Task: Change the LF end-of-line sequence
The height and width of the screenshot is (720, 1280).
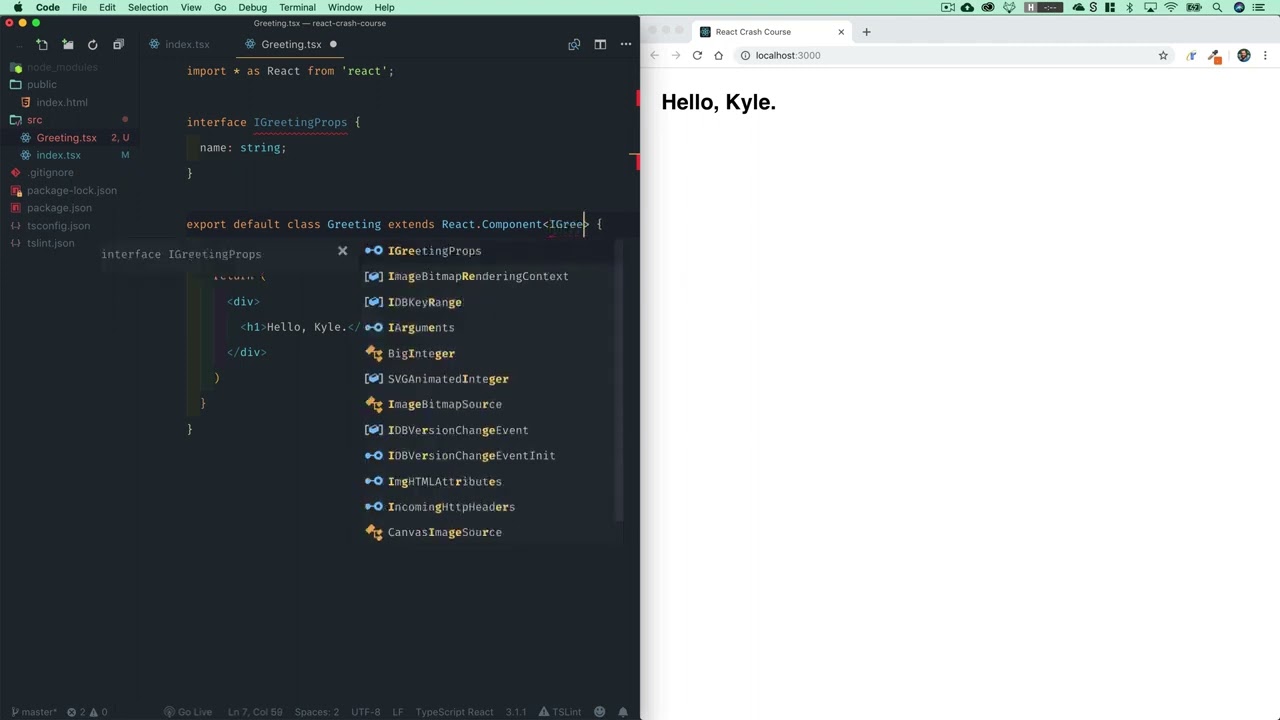Action: (x=398, y=712)
